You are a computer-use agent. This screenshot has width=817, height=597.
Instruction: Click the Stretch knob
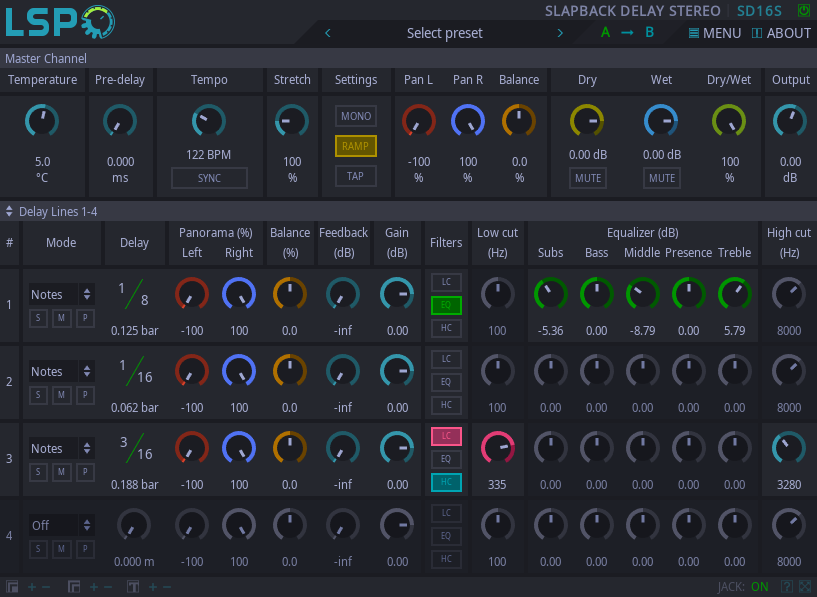[x=292, y=120]
